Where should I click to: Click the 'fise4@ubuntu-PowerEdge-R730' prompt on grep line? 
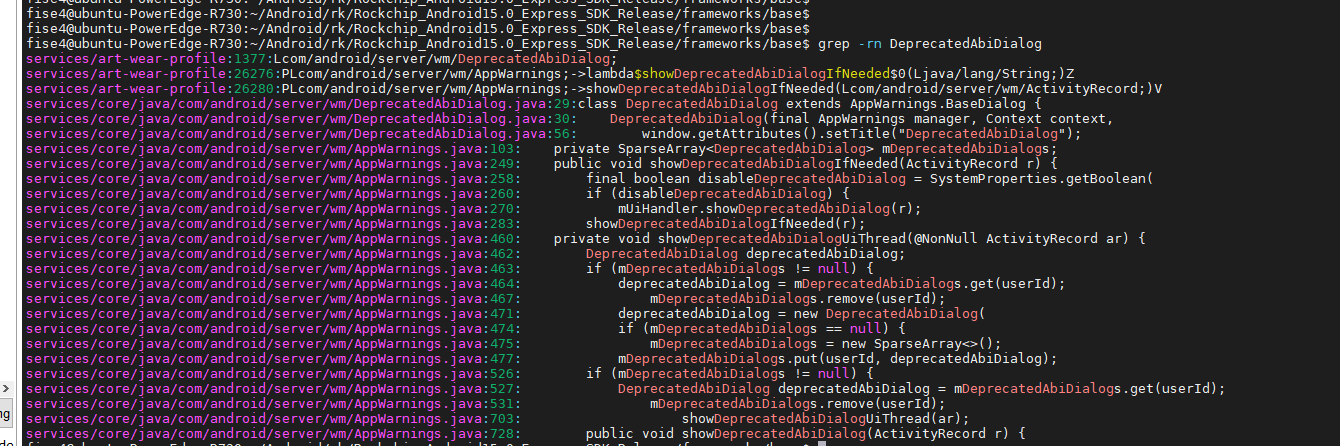pos(135,44)
